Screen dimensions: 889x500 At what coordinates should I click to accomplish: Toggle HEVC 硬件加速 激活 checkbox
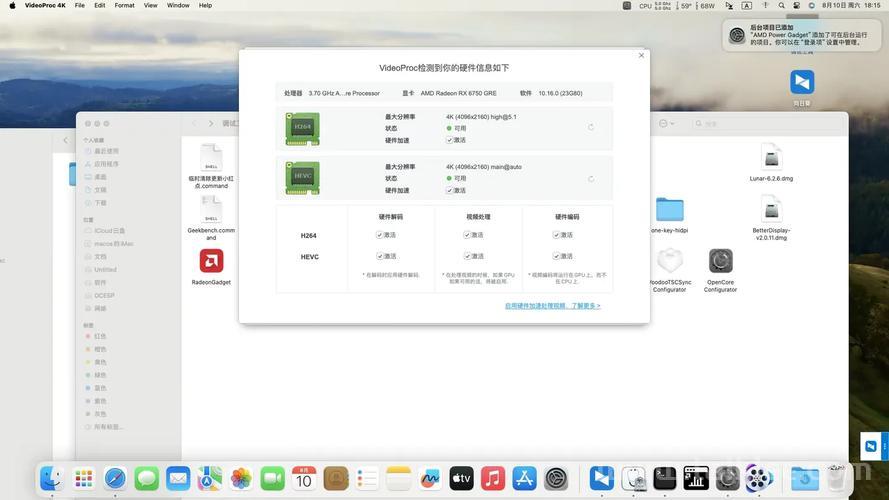[449, 190]
